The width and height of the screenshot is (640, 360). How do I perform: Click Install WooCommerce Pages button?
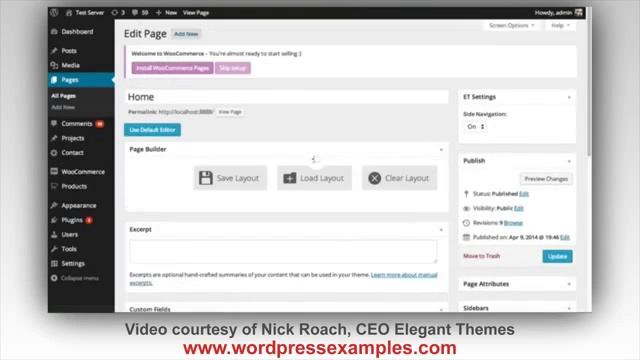pyautogui.click(x=172, y=68)
